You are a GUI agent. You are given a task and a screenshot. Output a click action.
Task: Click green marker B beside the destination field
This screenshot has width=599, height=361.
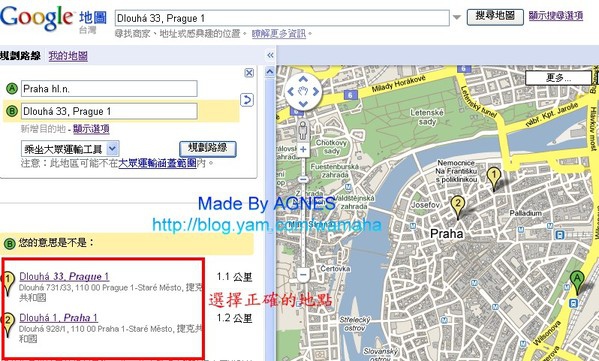pos(12,111)
